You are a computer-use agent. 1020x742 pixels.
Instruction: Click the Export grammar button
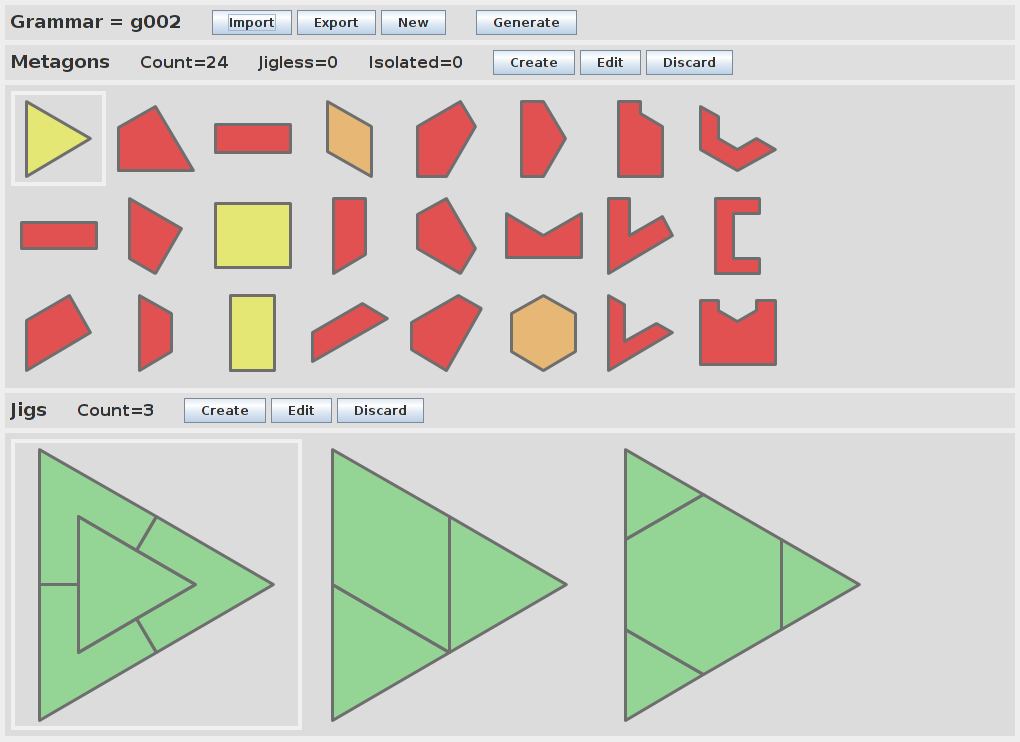[x=336, y=23]
